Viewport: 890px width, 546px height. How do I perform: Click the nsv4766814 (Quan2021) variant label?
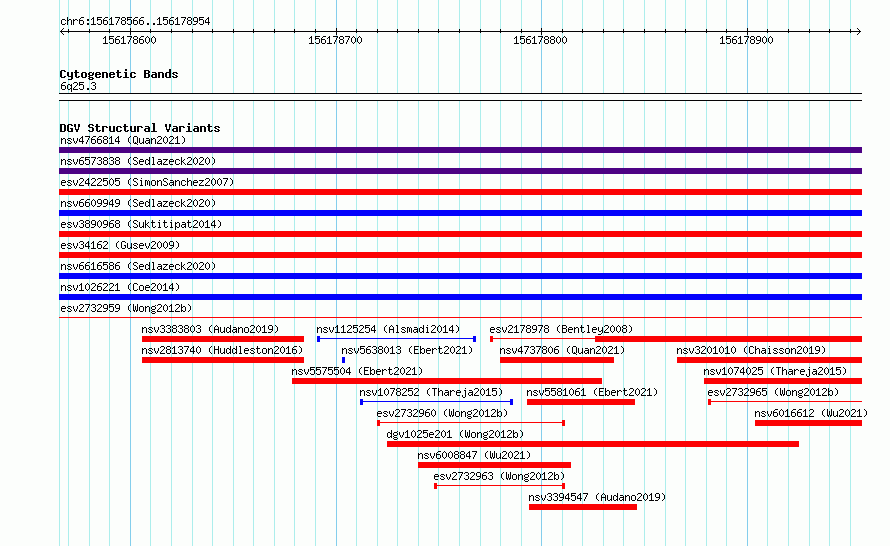point(123,140)
